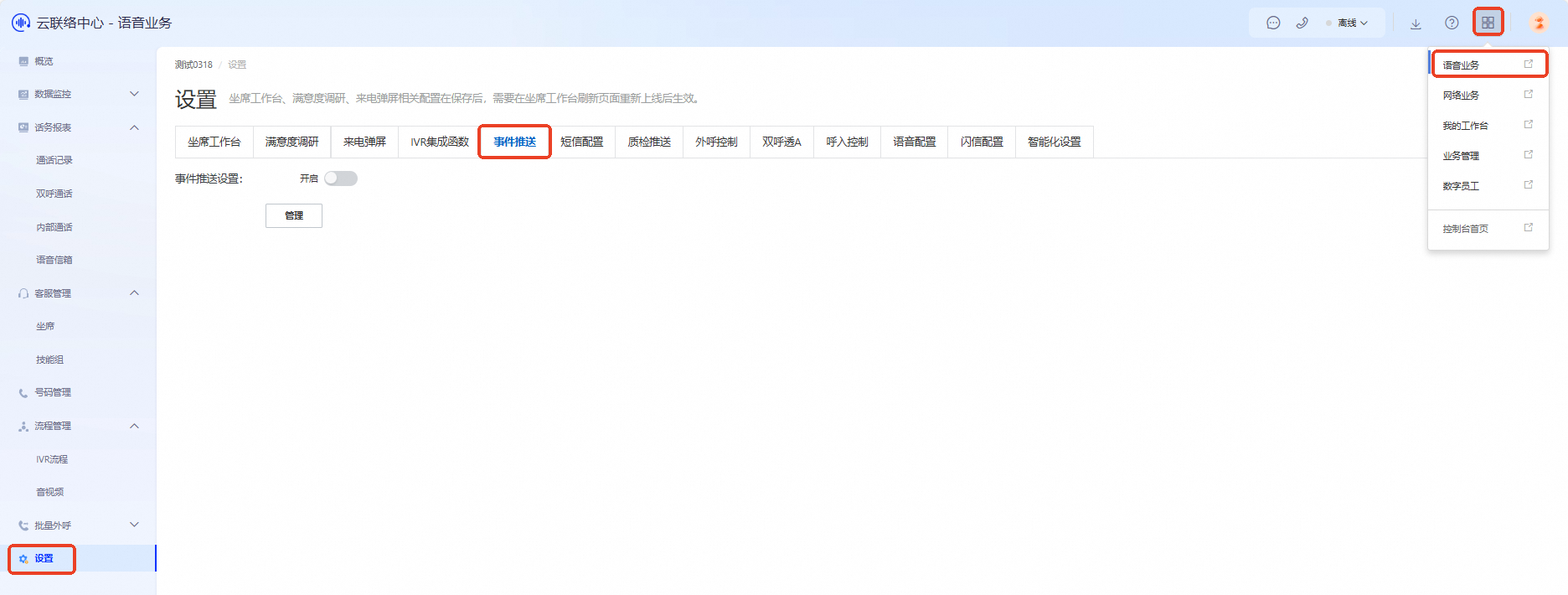
Task: Open 语音业务 external link icon
Action: click(1529, 64)
